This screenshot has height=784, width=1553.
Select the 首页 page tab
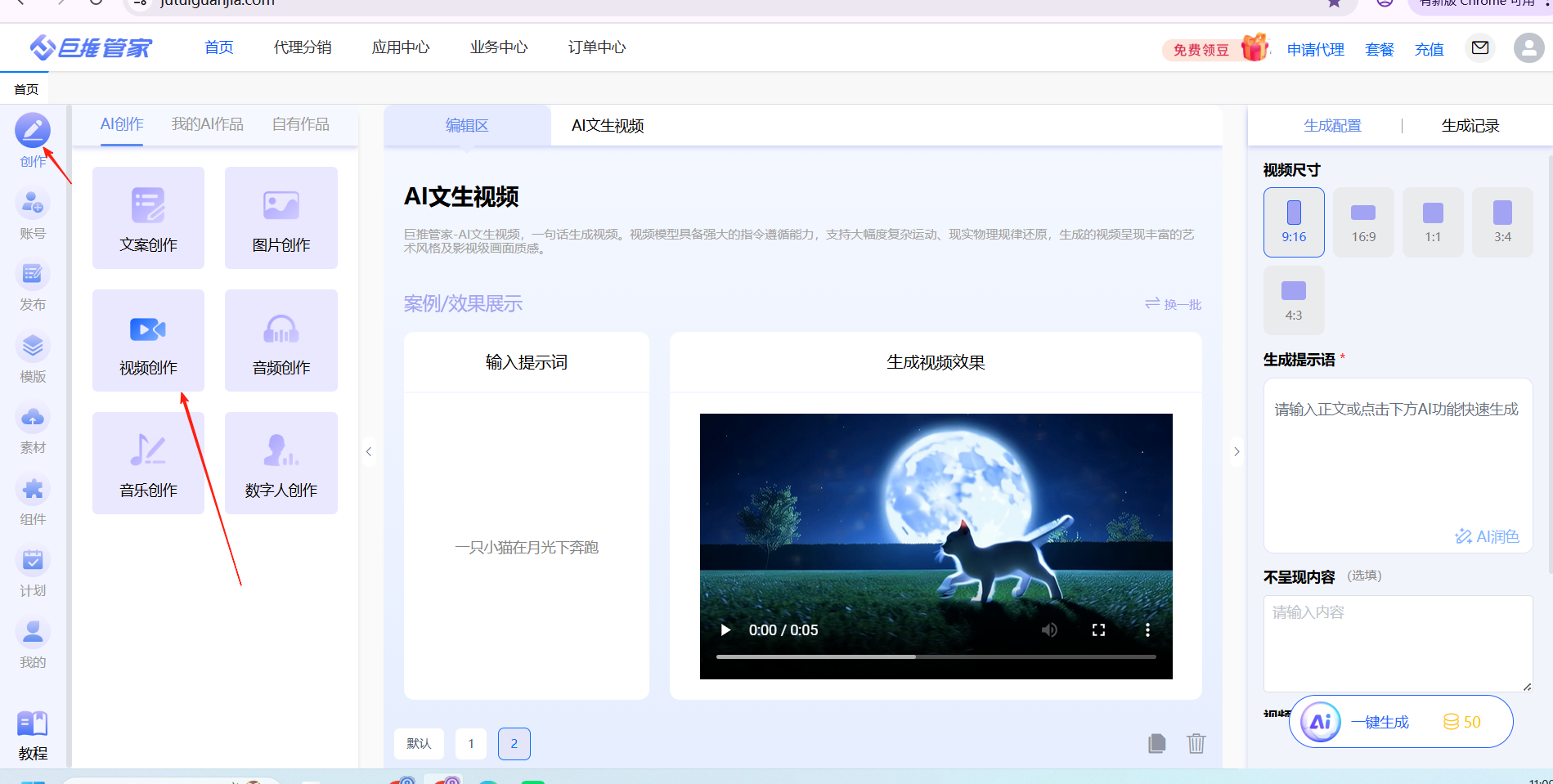[x=26, y=89]
